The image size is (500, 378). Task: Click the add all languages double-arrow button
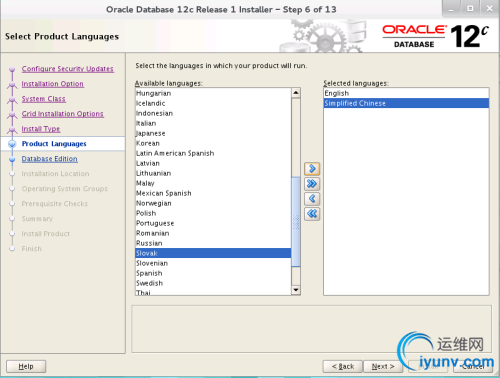(312, 184)
